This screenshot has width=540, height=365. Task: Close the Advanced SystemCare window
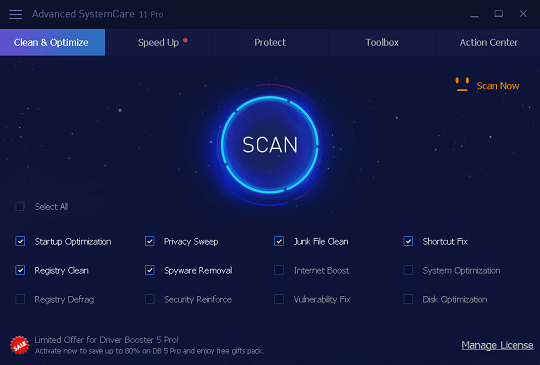click(x=523, y=14)
